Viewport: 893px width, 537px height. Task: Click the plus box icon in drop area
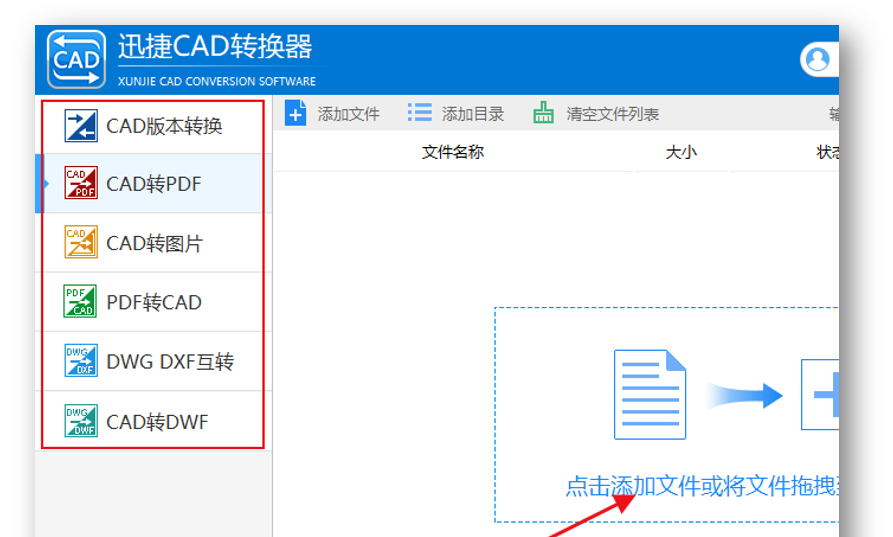pos(820,394)
